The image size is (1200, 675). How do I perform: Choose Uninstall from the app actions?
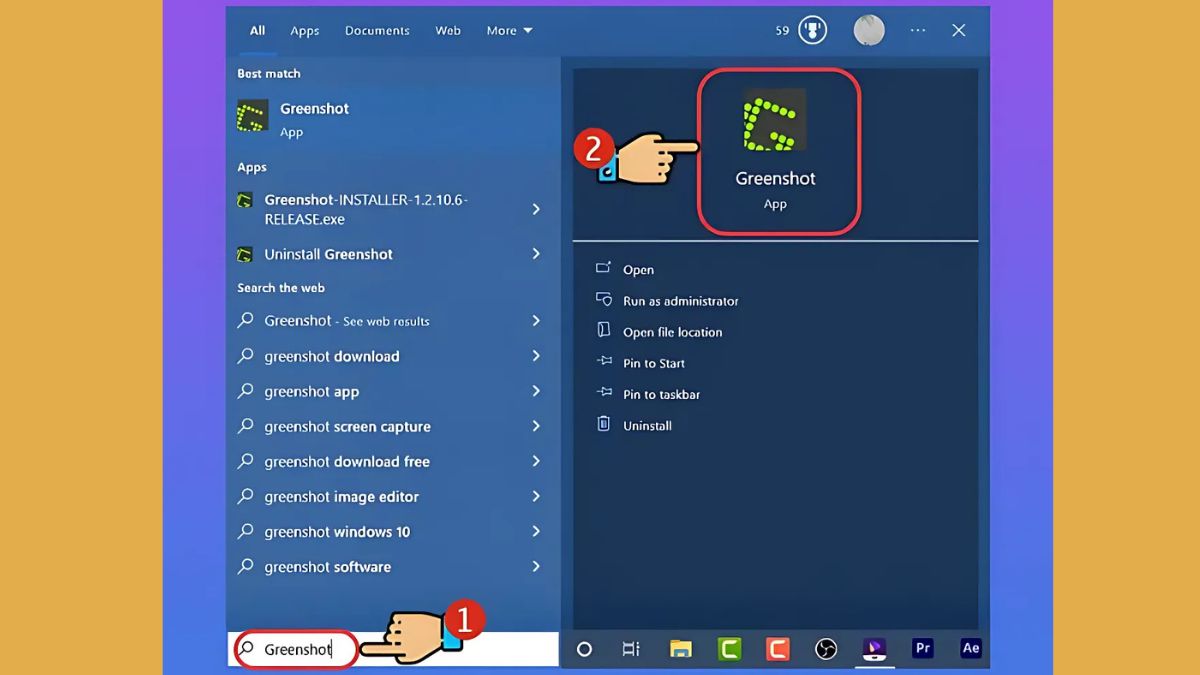point(647,425)
